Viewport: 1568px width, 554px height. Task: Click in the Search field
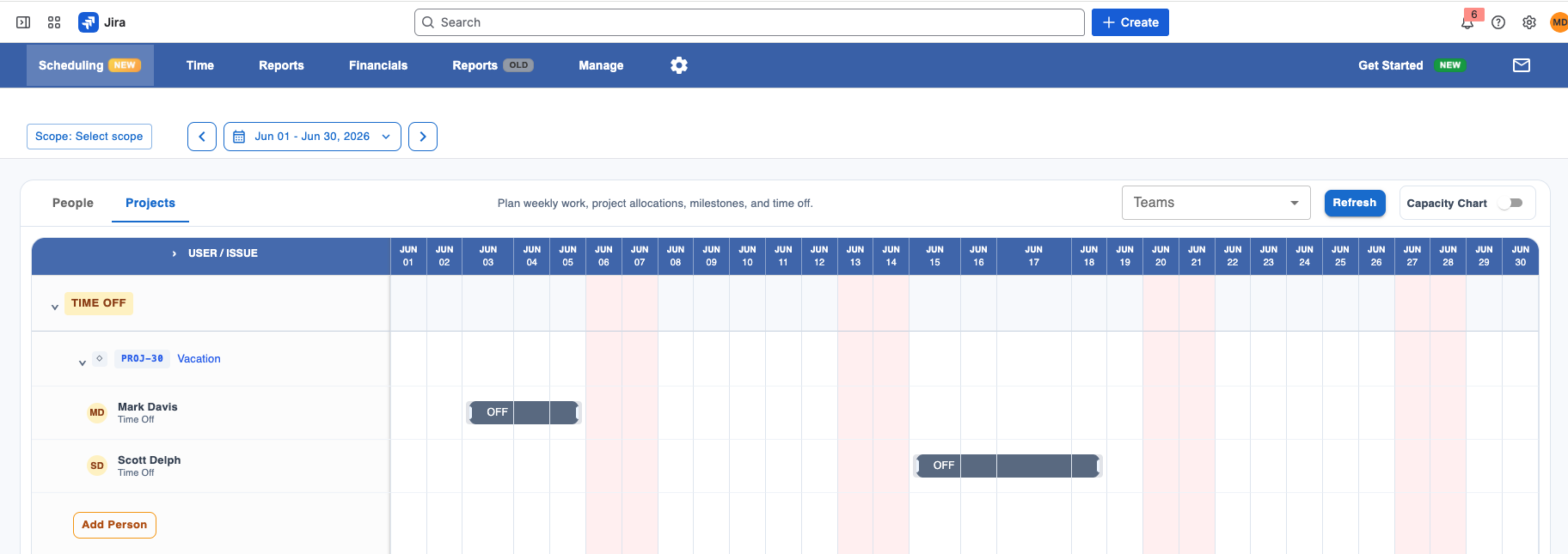pos(750,22)
